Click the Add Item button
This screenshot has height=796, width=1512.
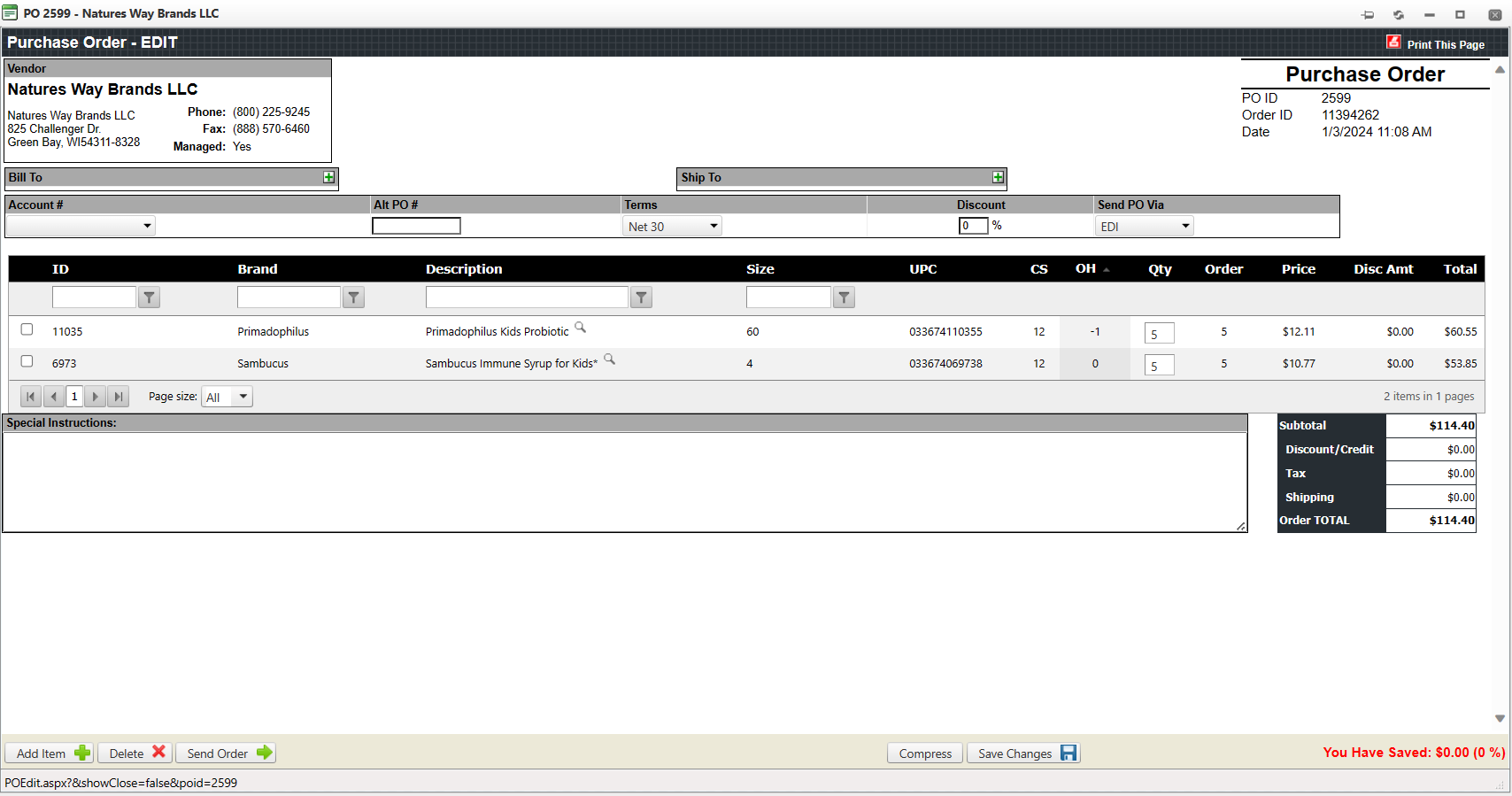pos(49,753)
